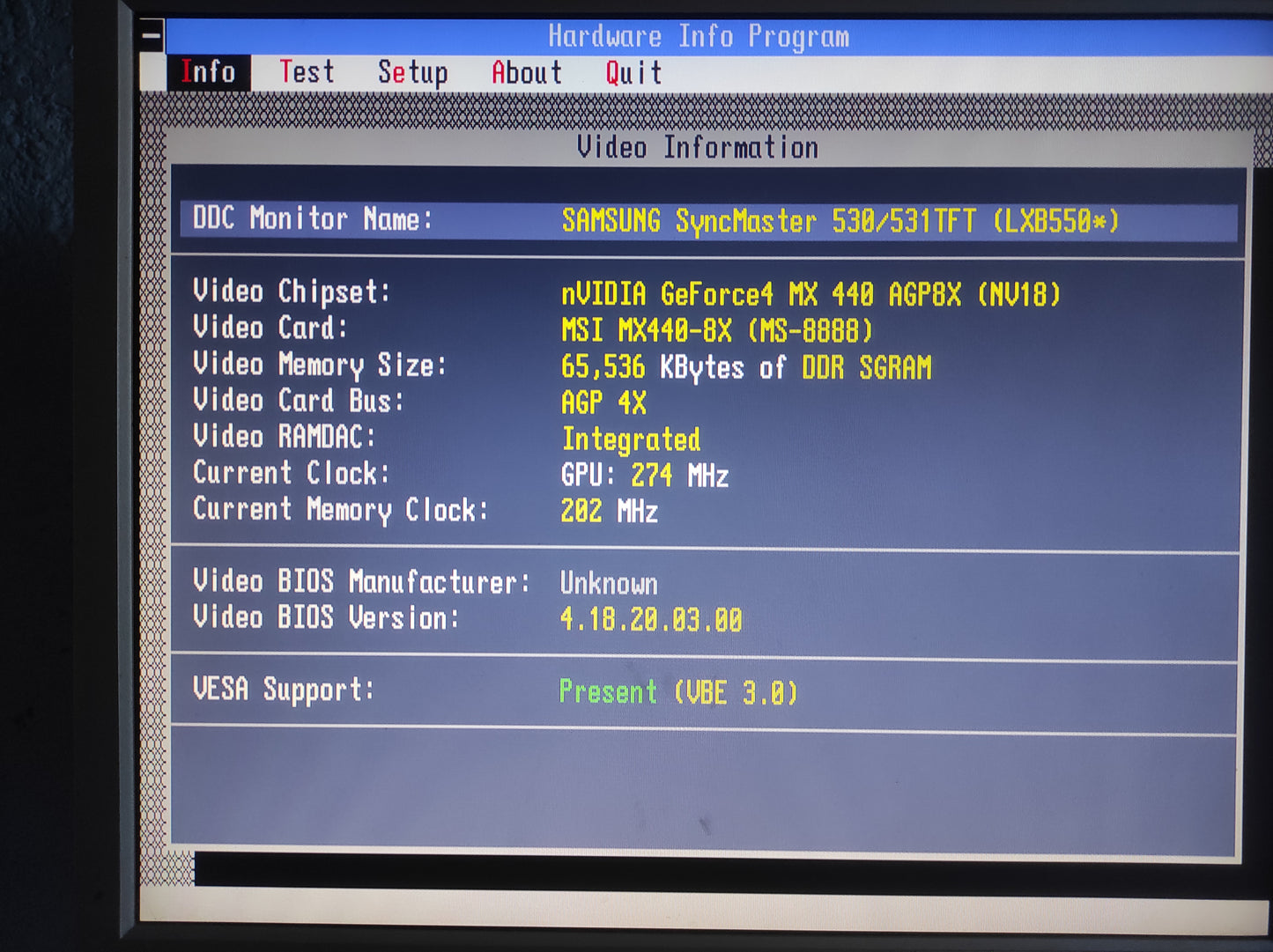Click the VESA Support label
The image size is (1273, 952).
pos(284,690)
